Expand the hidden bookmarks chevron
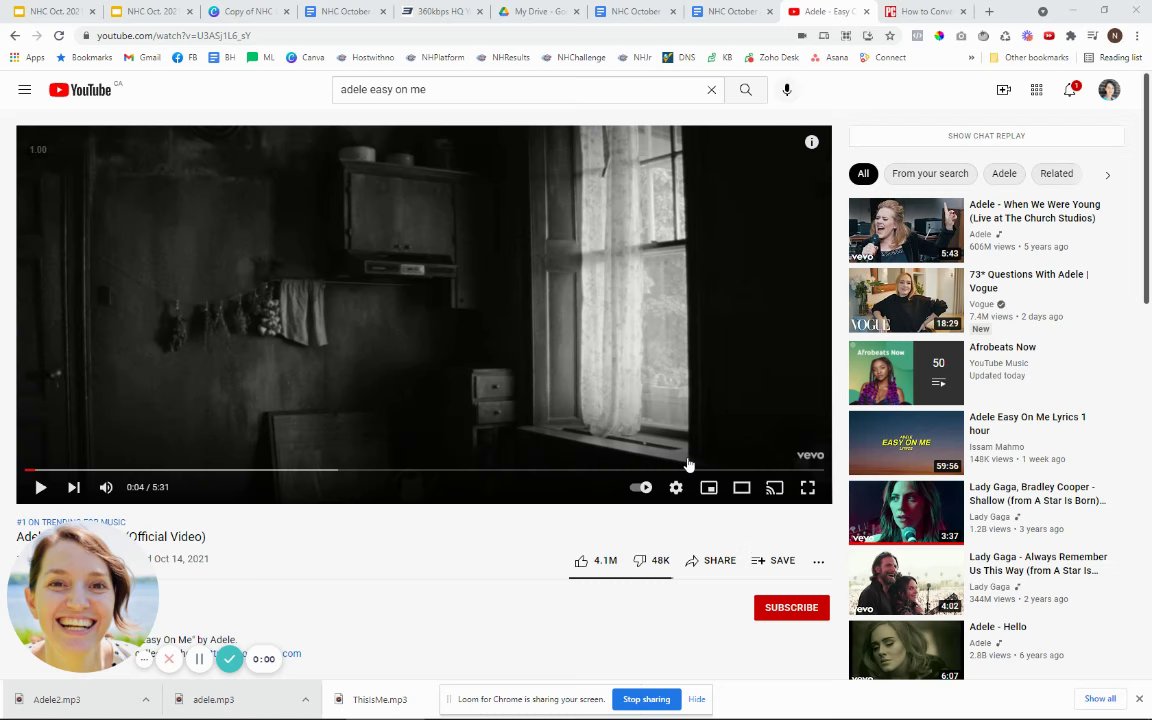The width and height of the screenshot is (1152, 720). pos(971,57)
